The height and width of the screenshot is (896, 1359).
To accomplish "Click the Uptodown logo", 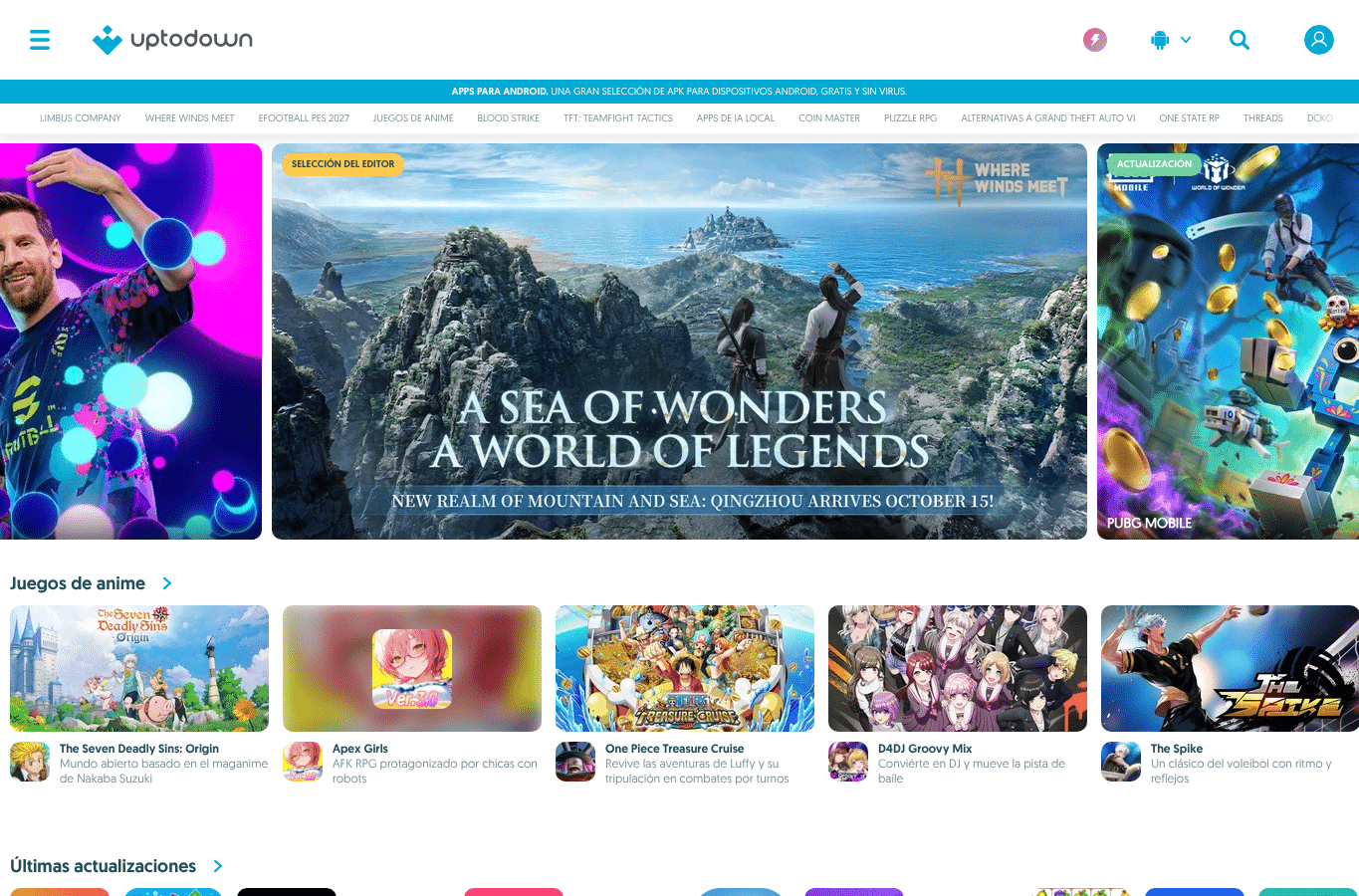I will [x=172, y=40].
